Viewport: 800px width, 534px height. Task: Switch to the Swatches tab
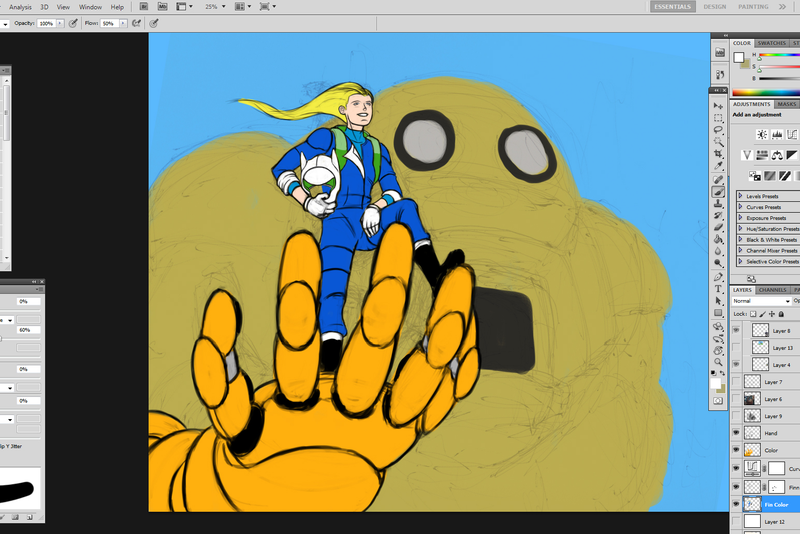[x=771, y=43]
